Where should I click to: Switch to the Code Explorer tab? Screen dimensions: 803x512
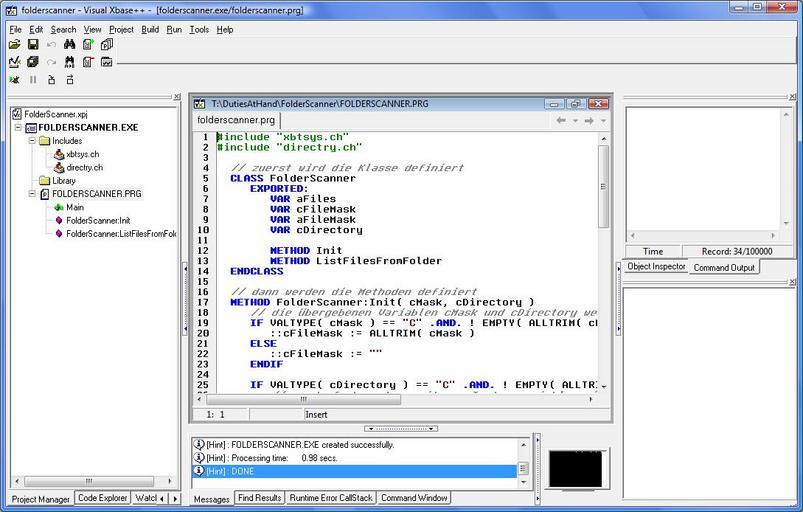tap(102, 498)
